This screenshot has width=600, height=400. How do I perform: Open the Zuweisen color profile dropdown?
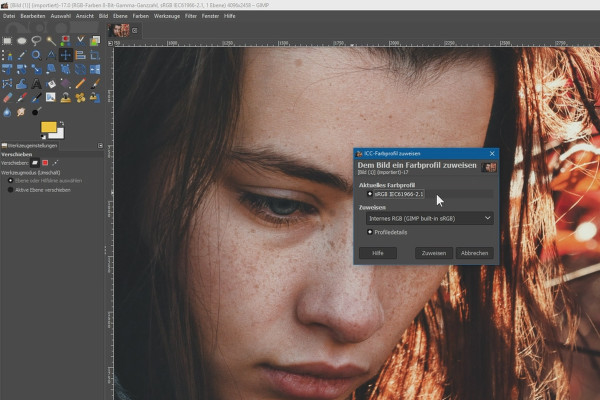tap(429, 218)
